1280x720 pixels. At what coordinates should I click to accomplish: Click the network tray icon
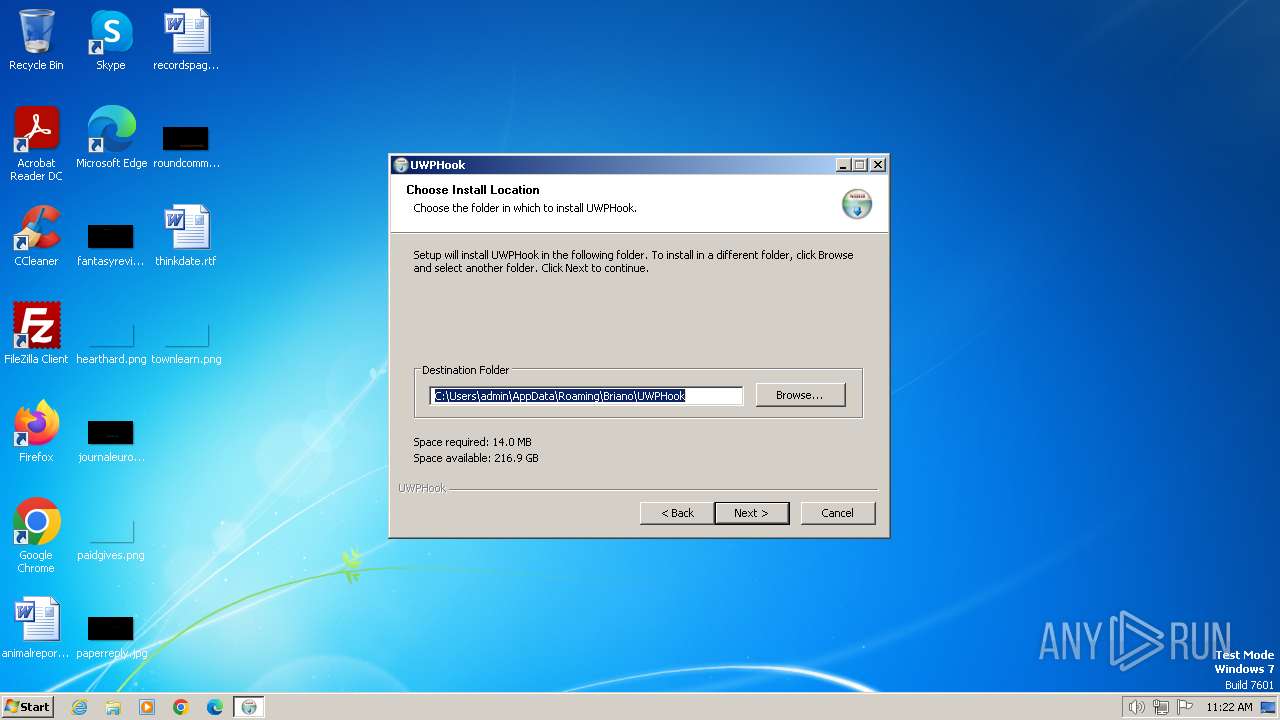pyautogui.click(x=1161, y=707)
